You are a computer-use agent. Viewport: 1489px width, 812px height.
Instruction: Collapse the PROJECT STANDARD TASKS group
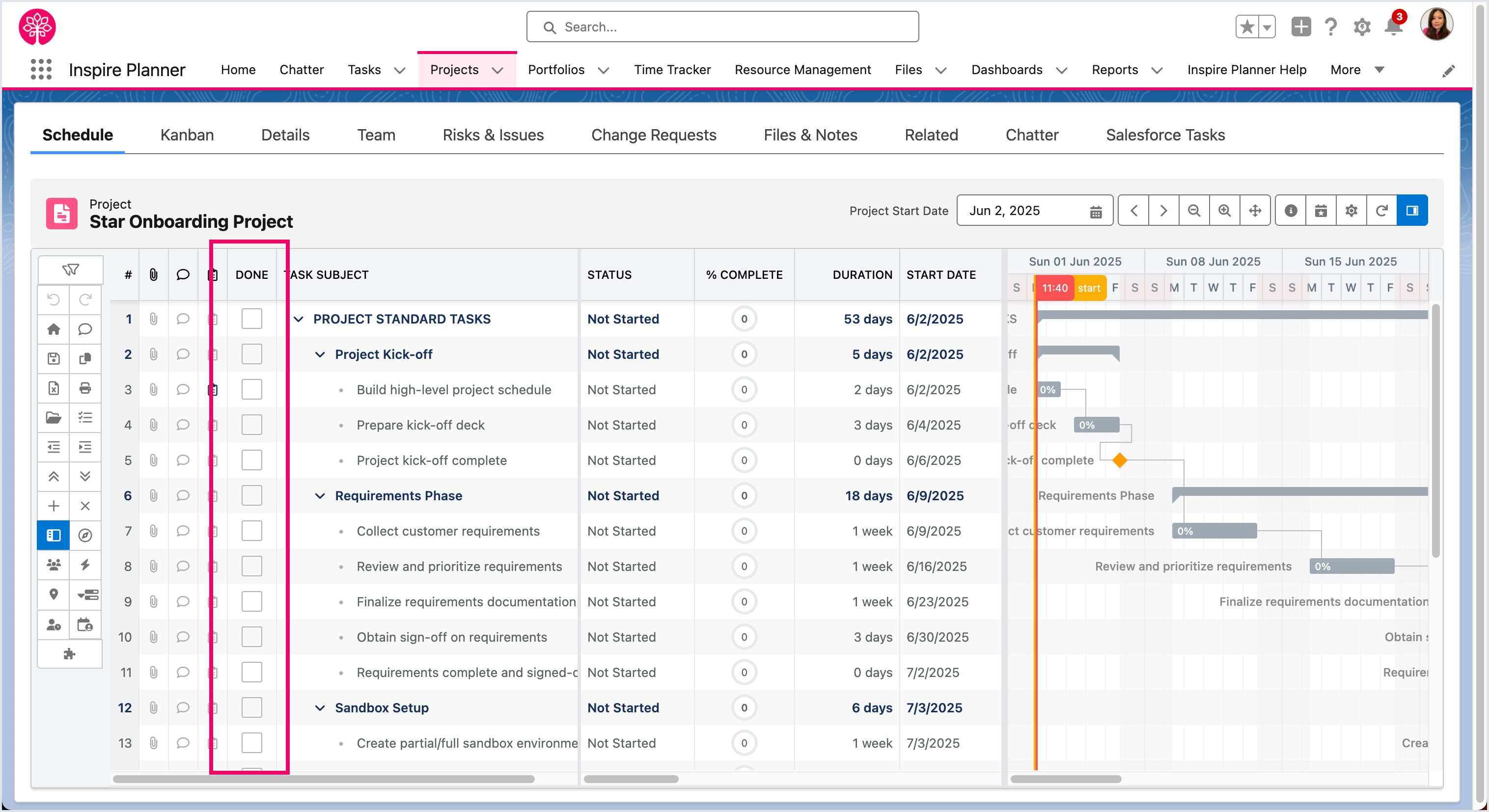(298, 319)
